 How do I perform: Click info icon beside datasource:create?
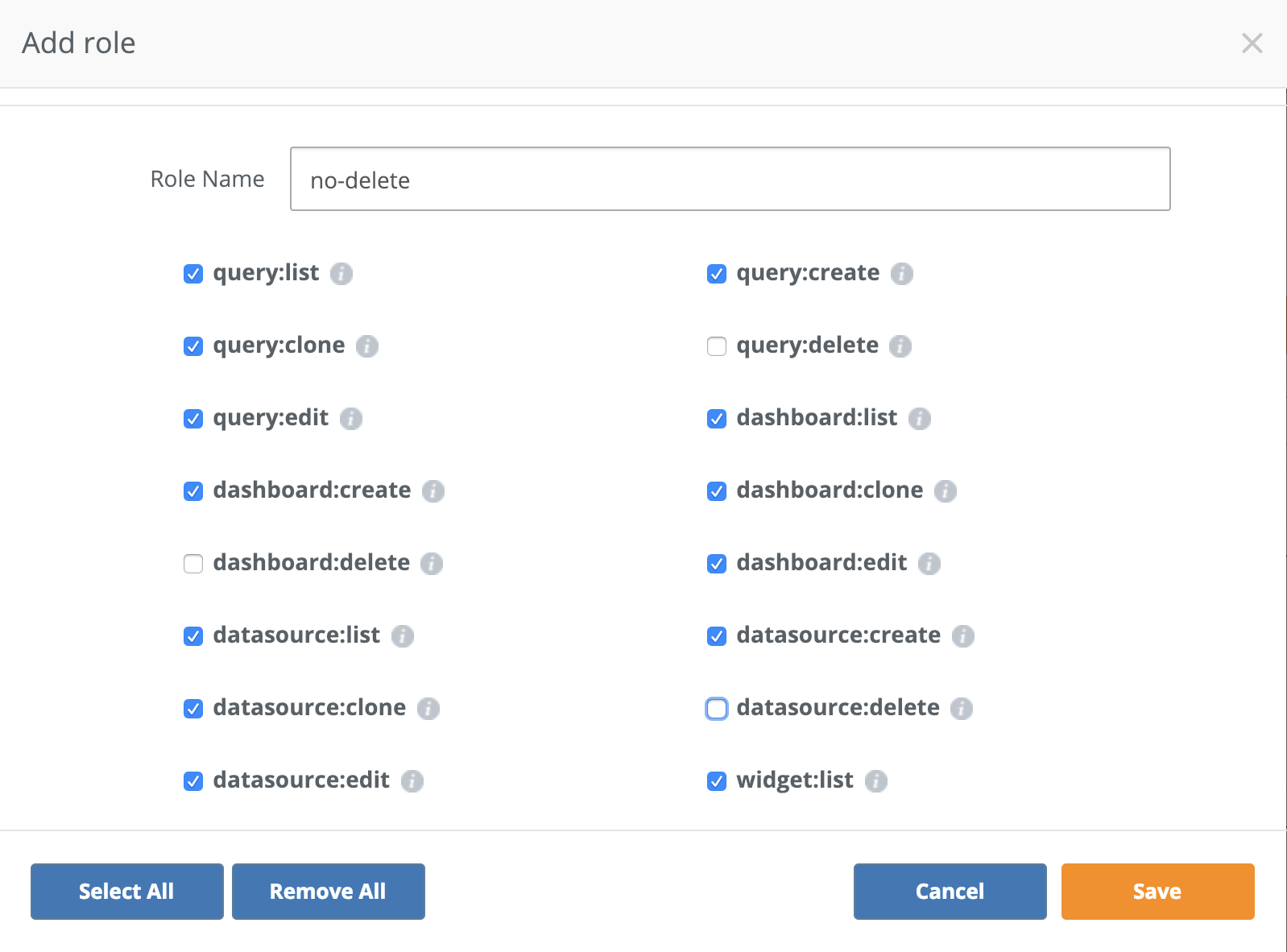(x=962, y=636)
